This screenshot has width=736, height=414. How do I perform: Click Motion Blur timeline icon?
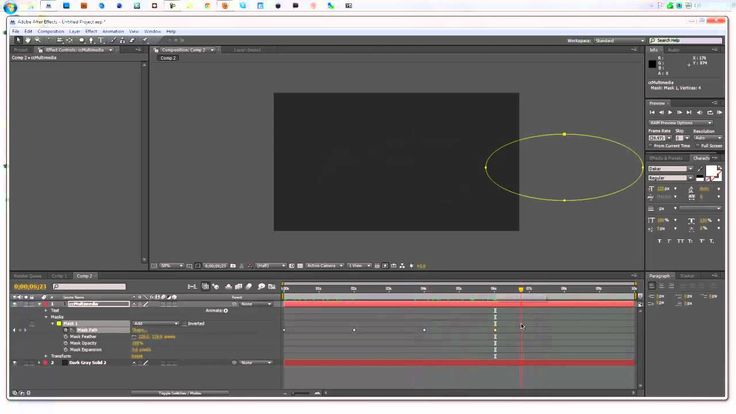click(x=249, y=286)
